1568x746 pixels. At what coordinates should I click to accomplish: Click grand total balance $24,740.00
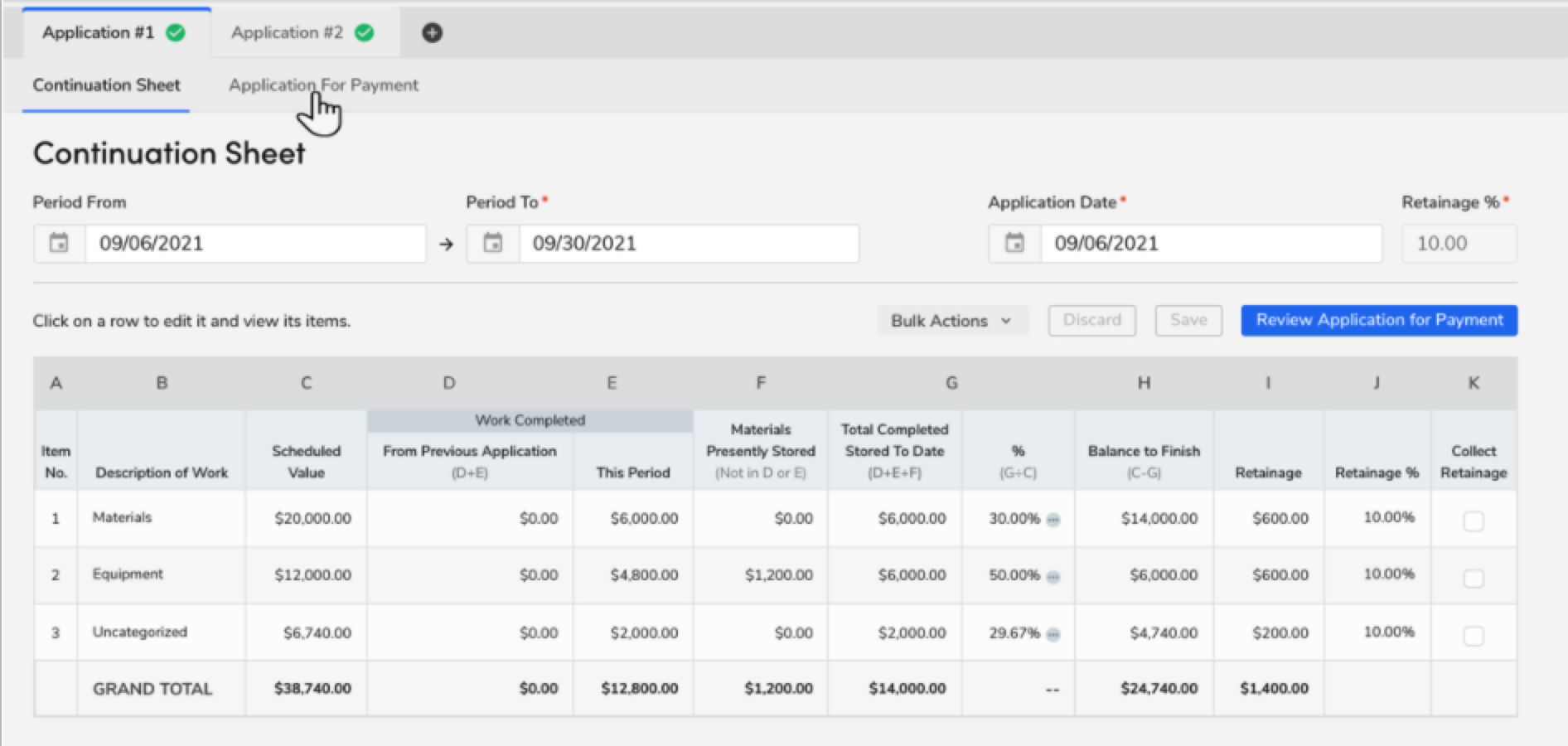[x=1159, y=689]
